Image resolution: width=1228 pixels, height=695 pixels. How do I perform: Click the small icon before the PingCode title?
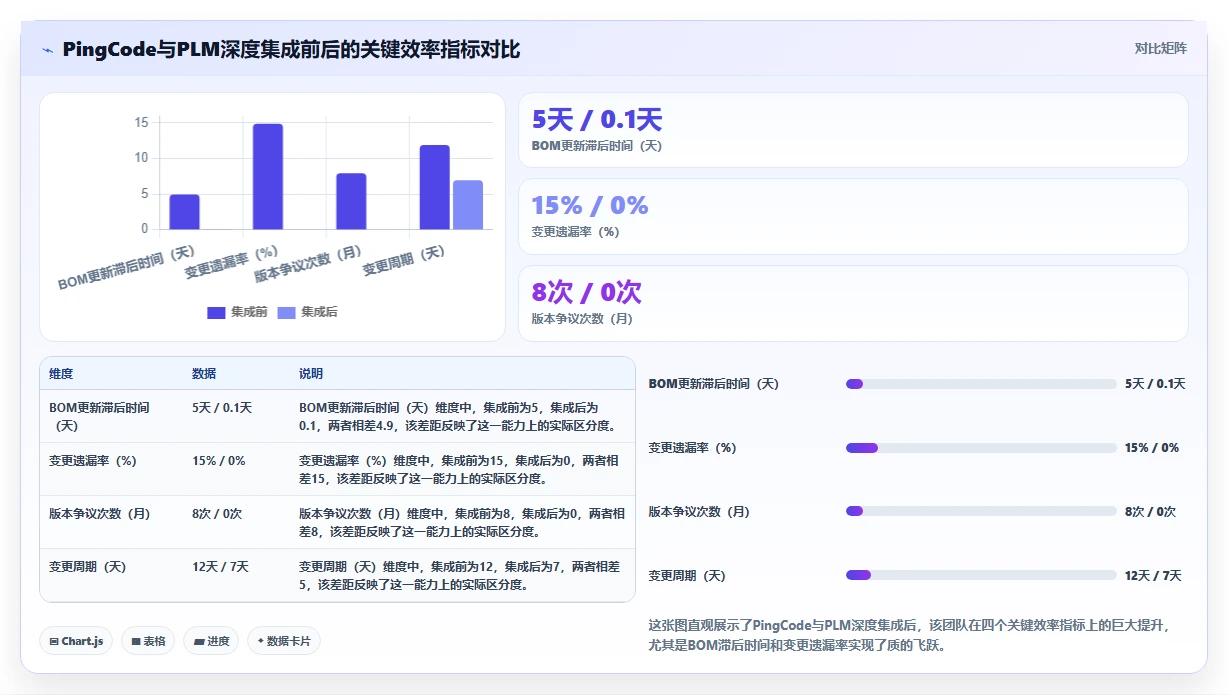[x=48, y=50]
